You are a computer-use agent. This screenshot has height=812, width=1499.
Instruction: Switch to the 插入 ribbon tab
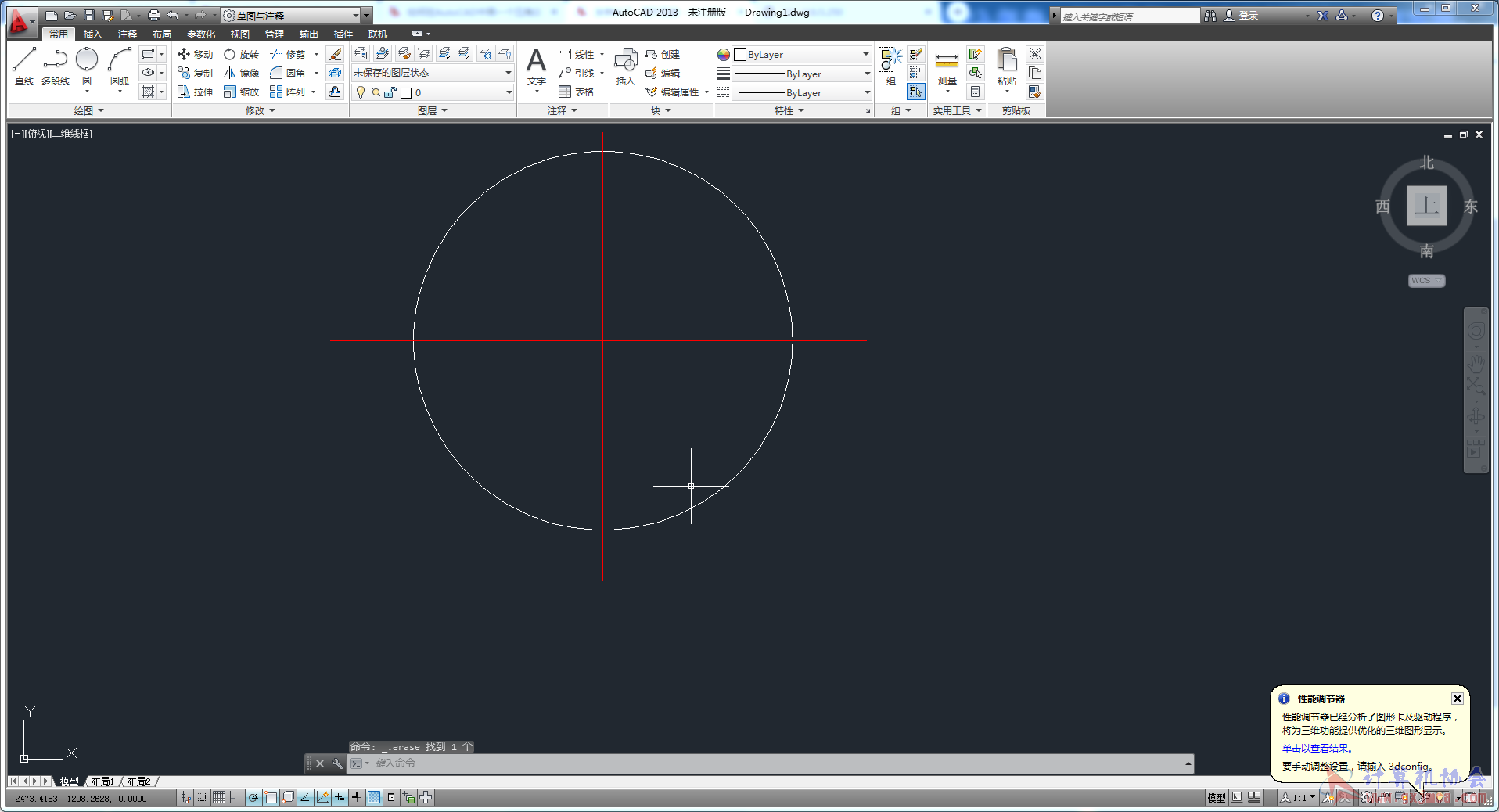(x=92, y=34)
